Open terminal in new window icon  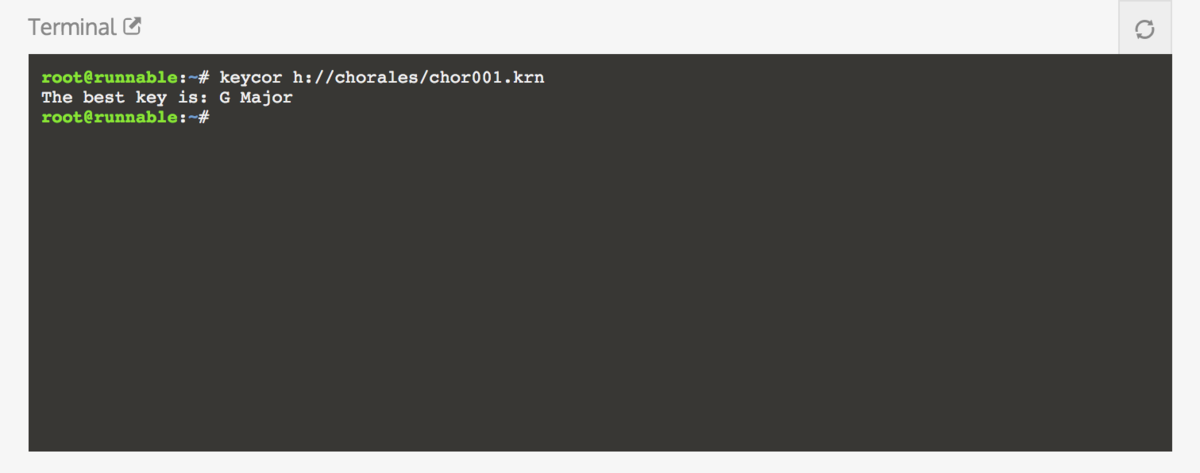[x=132, y=27]
